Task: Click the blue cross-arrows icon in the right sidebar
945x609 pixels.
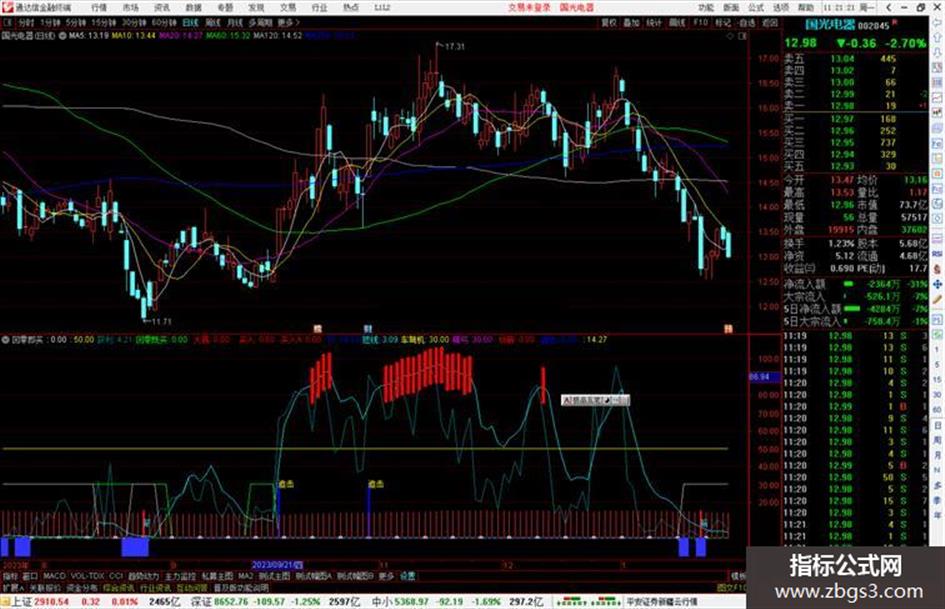Action: click(937, 283)
